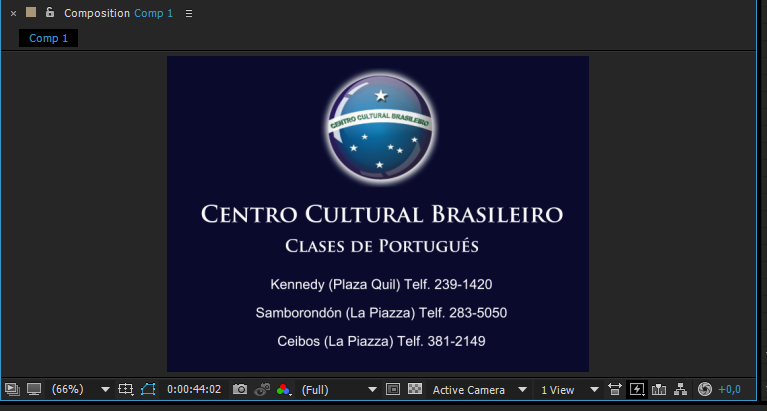Click the Comp 1 name in panel title
The width and height of the screenshot is (767, 411).
click(154, 13)
